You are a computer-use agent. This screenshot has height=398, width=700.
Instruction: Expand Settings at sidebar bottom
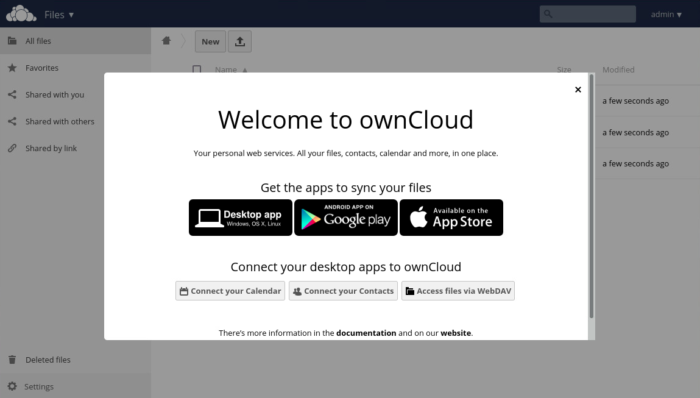point(75,386)
